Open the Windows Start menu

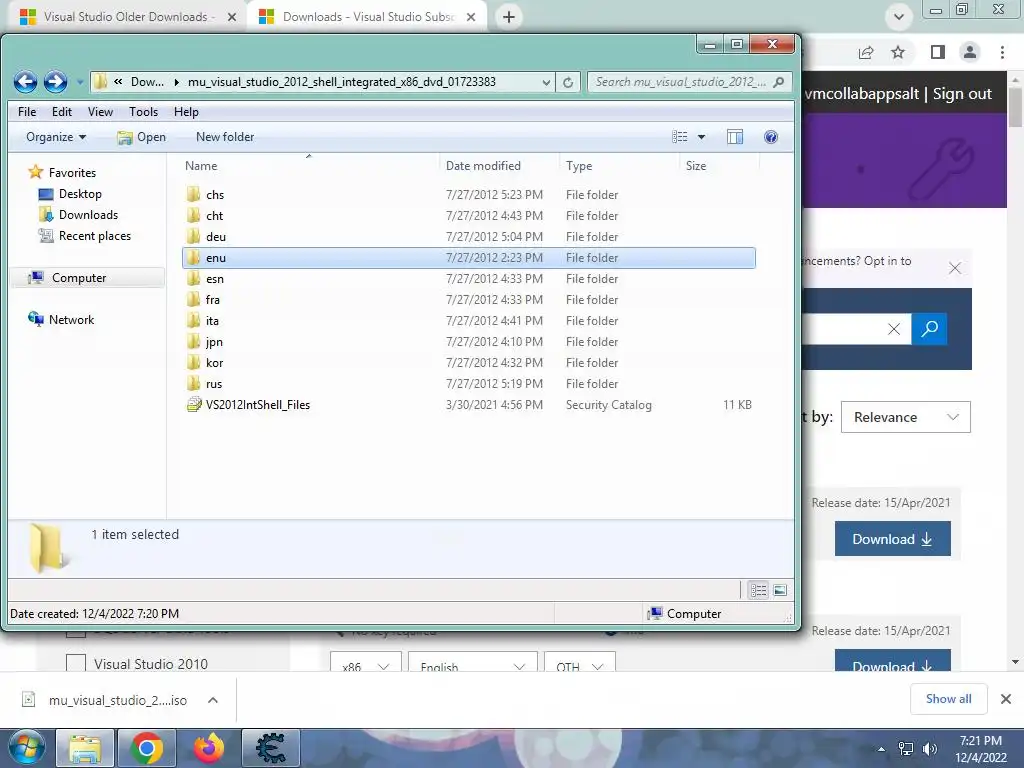pyautogui.click(x=27, y=748)
